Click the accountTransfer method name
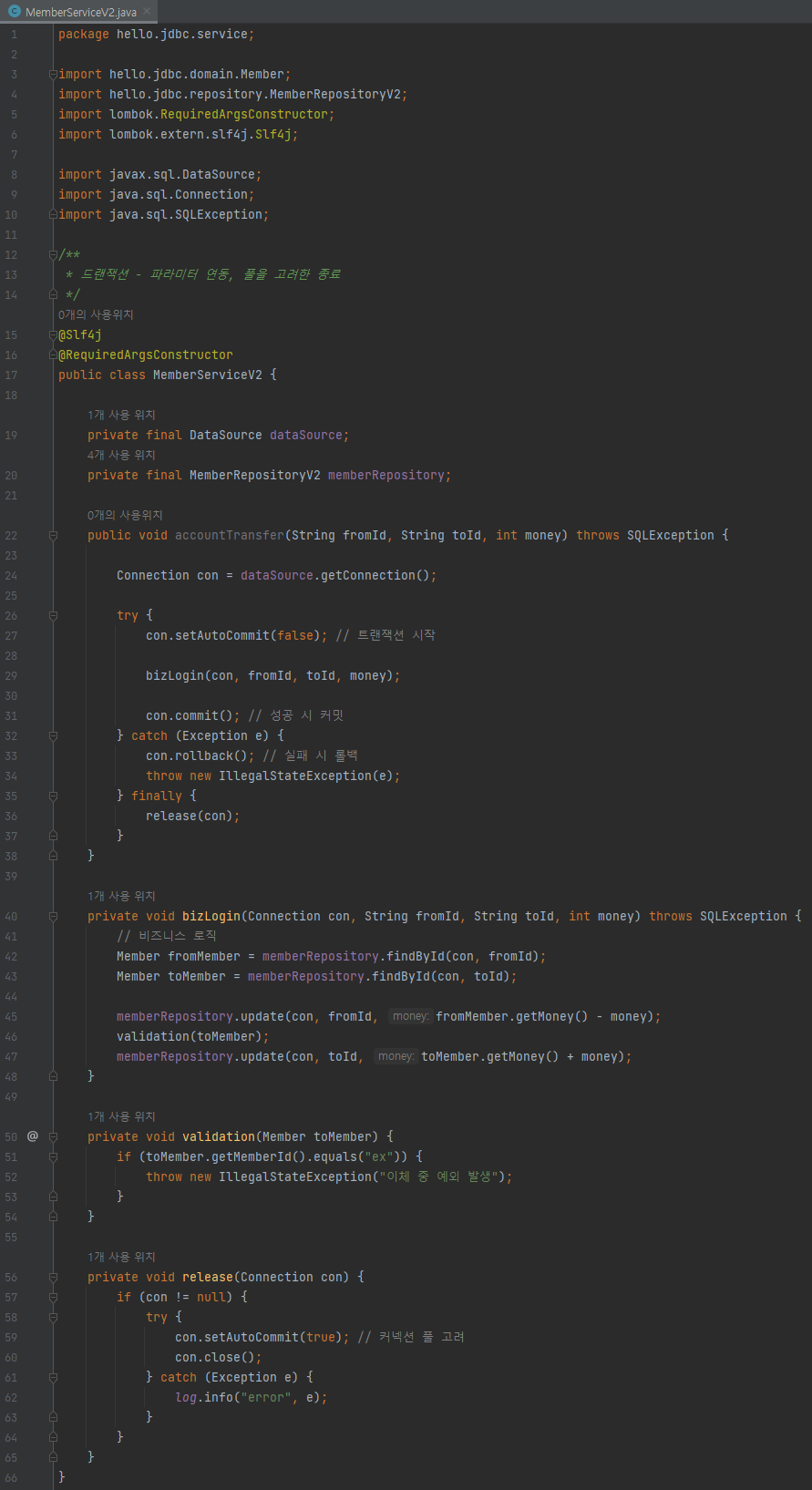Viewport: 812px width, 1490px height. (230, 535)
